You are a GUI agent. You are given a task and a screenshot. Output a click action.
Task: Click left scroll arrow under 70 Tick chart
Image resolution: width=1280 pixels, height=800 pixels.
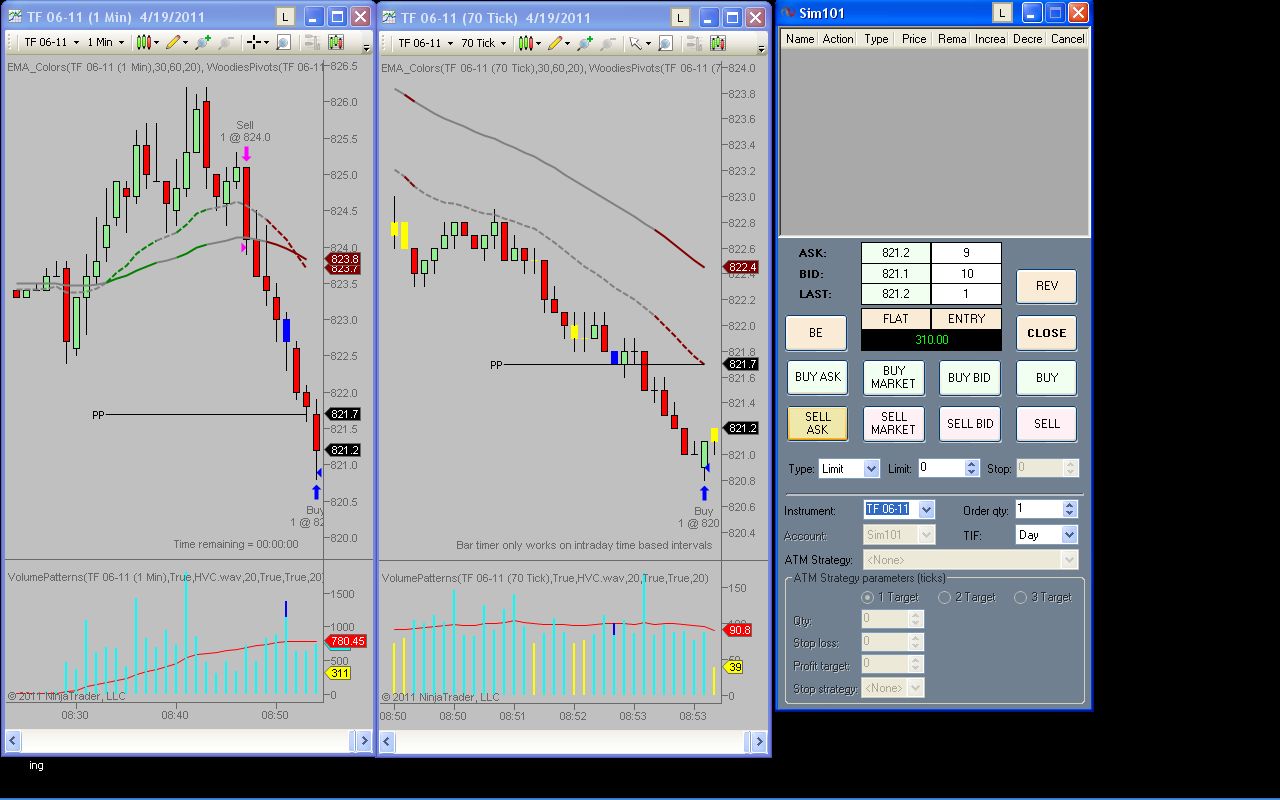(388, 741)
